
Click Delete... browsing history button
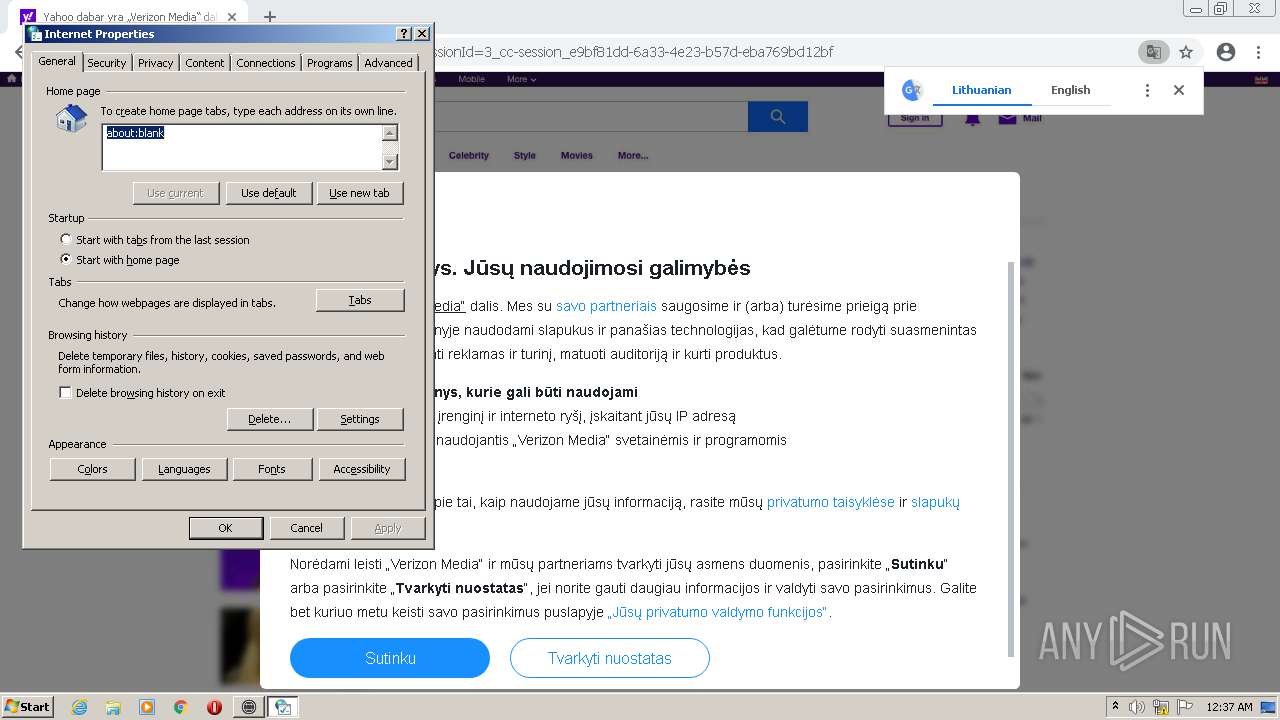point(270,419)
